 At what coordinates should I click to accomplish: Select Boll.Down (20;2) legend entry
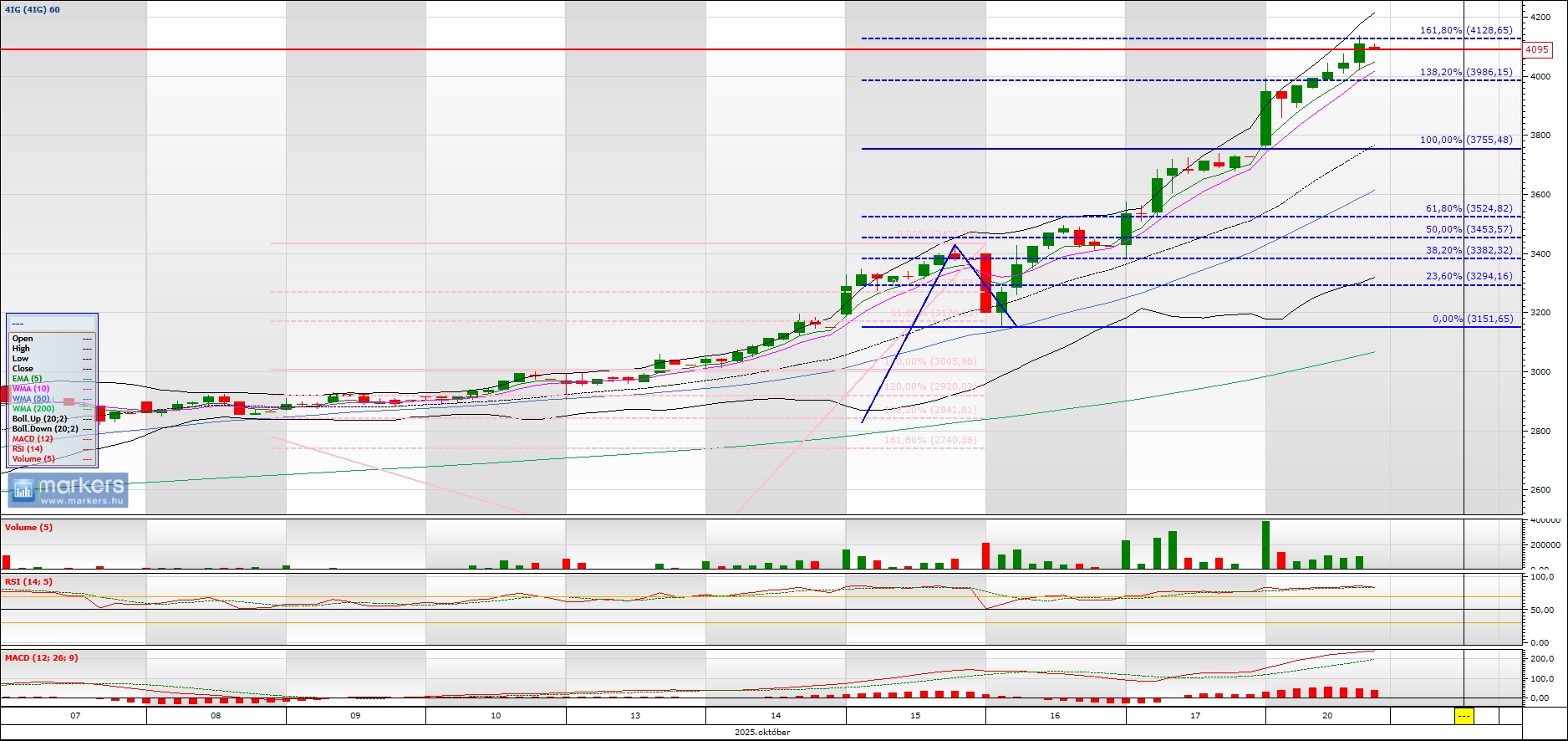45,429
